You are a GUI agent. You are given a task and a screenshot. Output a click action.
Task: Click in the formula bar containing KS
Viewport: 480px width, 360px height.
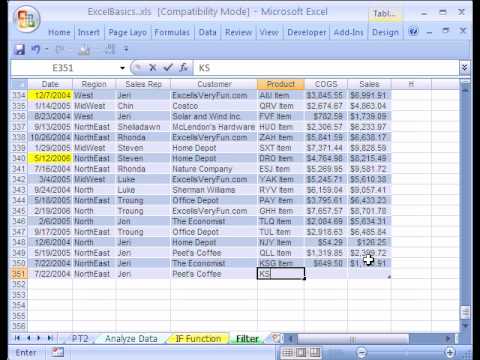pos(327,68)
